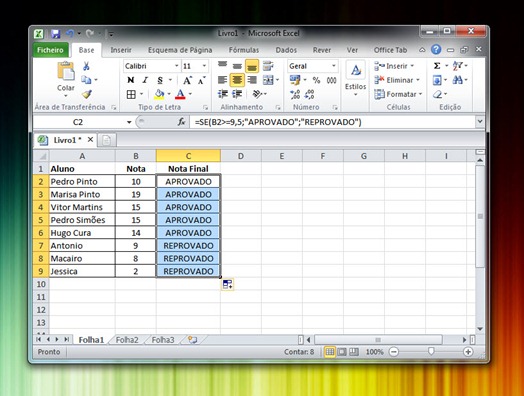Click the Fill down icon in Edição
Image resolution: width=524 pixels, height=396 pixels.
click(437, 80)
